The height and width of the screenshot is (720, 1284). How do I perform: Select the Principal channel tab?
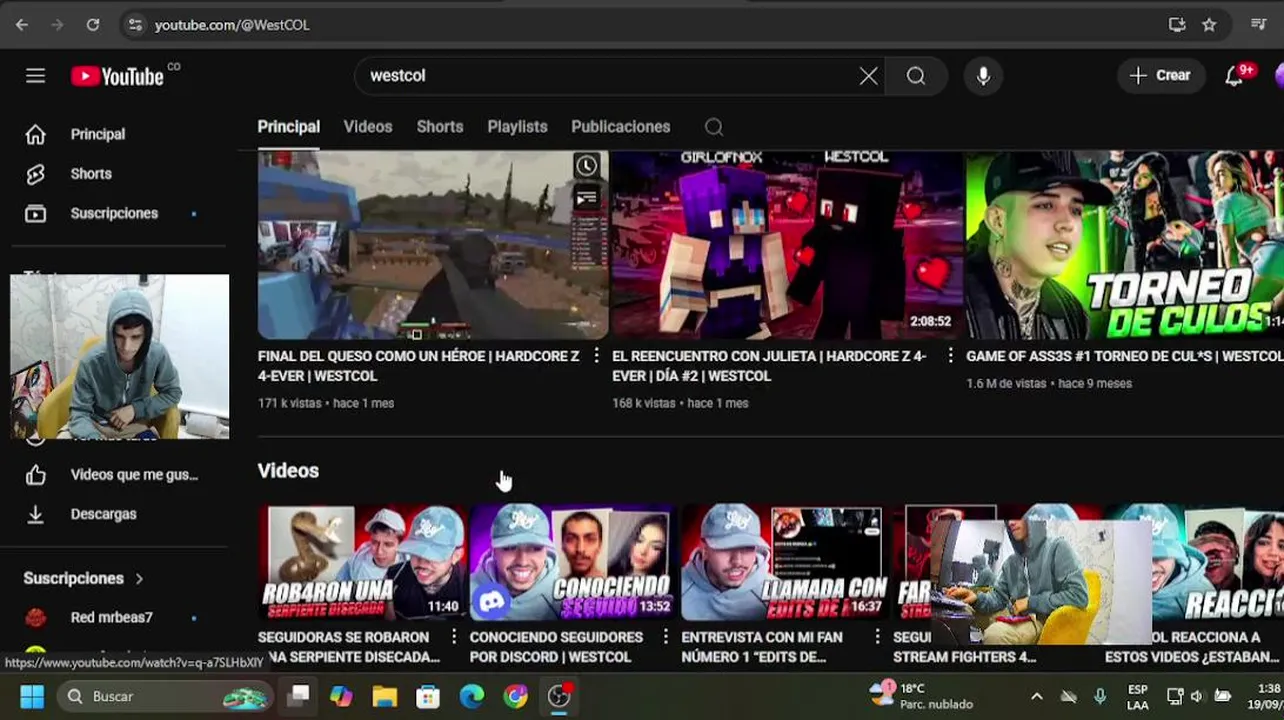[x=288, y=127]
